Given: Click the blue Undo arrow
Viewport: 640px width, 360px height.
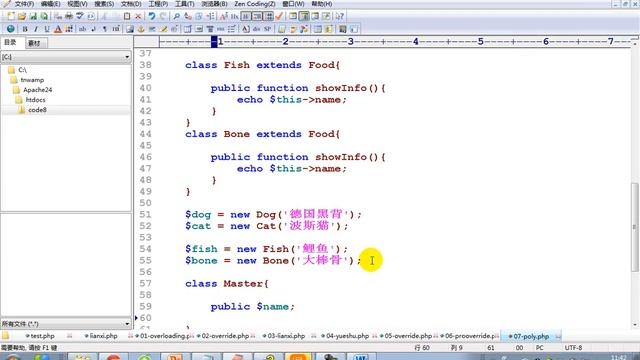Looking at the screenshot, I should tap(152, 16).
